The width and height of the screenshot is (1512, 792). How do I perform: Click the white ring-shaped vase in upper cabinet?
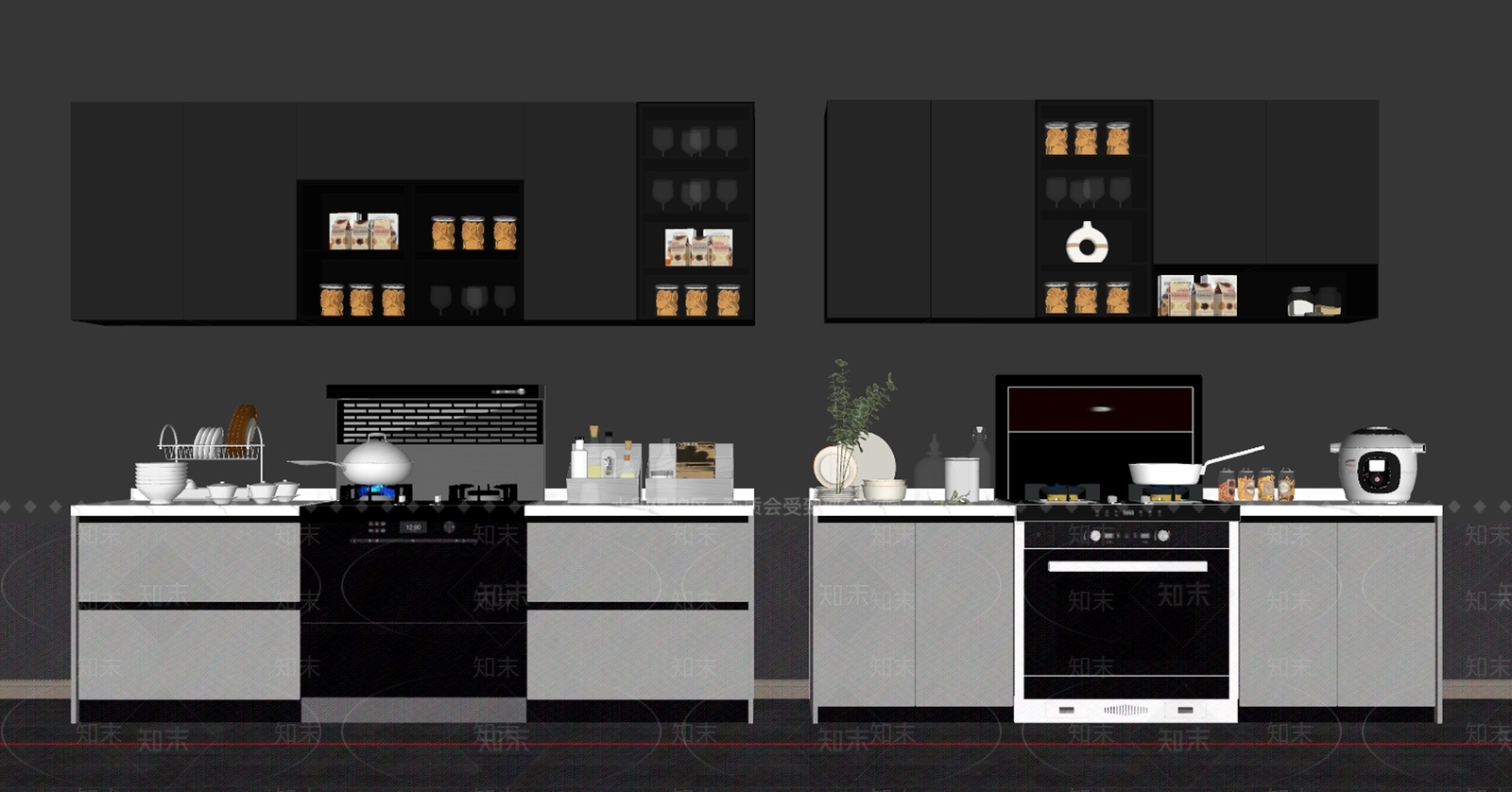[1087, 242]
